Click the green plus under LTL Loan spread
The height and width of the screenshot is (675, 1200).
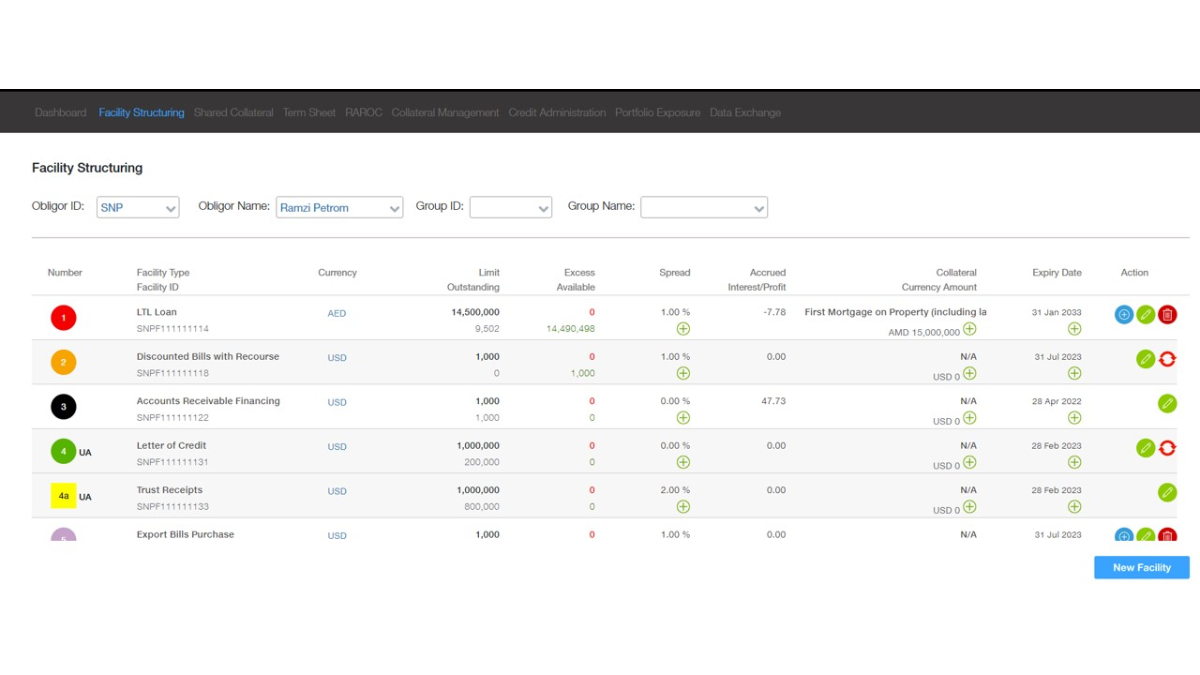point(683,329)
